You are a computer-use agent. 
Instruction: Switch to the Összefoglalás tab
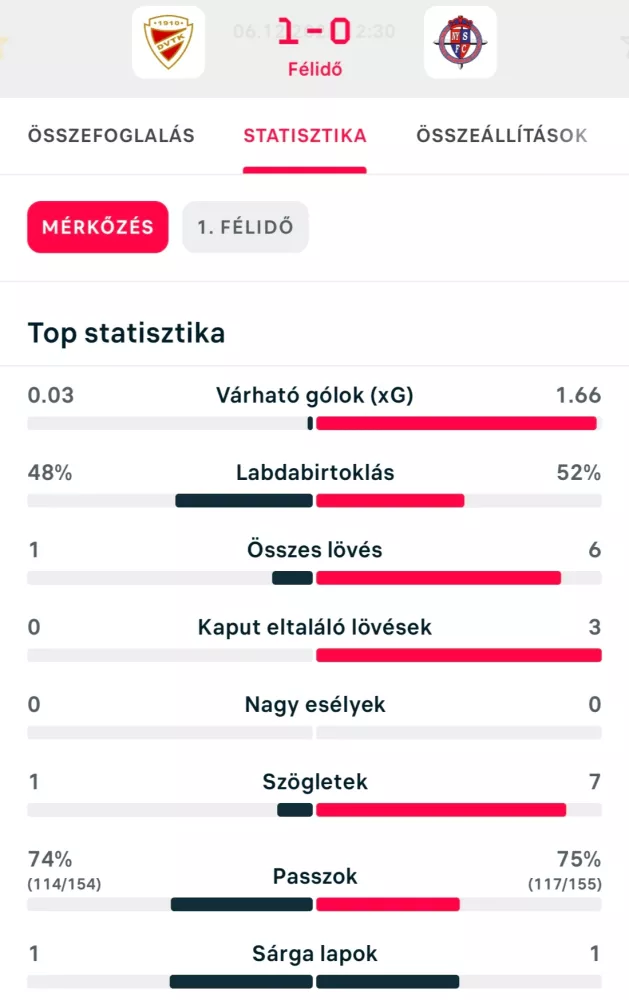tap(111, 136)
